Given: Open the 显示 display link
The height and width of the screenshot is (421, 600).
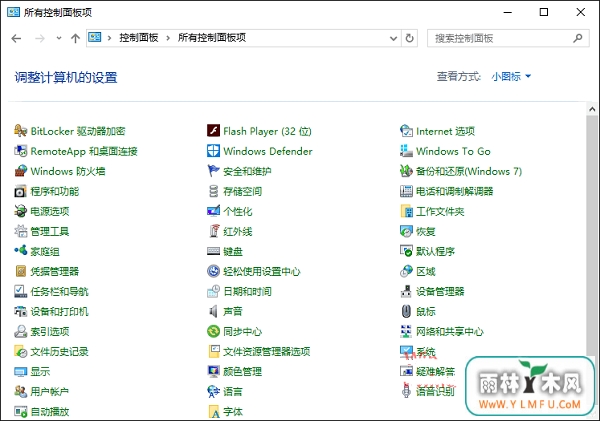Looking at the screenshot, I should 40,372.
